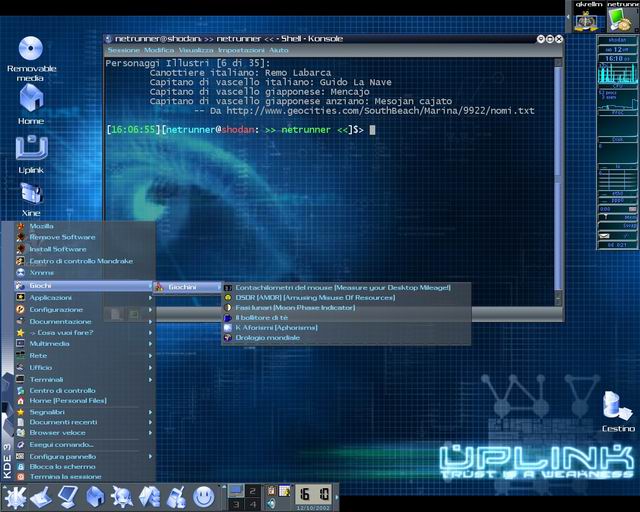Viewport: 640px width, 512px height.
Task: Select Termina la sessione in the K menu
Action: (x=84, y=476)
